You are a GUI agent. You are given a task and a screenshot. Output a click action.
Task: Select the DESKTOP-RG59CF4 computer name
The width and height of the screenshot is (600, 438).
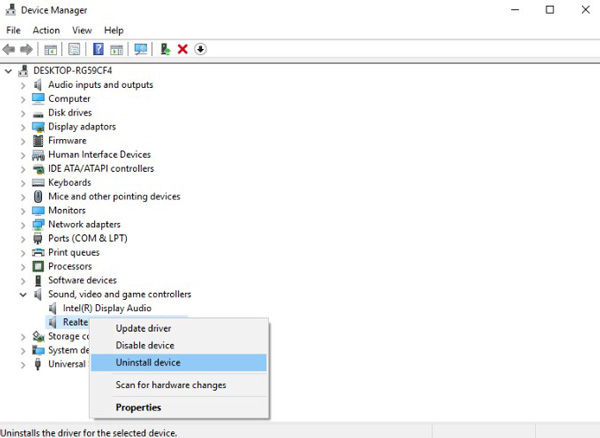72,71
